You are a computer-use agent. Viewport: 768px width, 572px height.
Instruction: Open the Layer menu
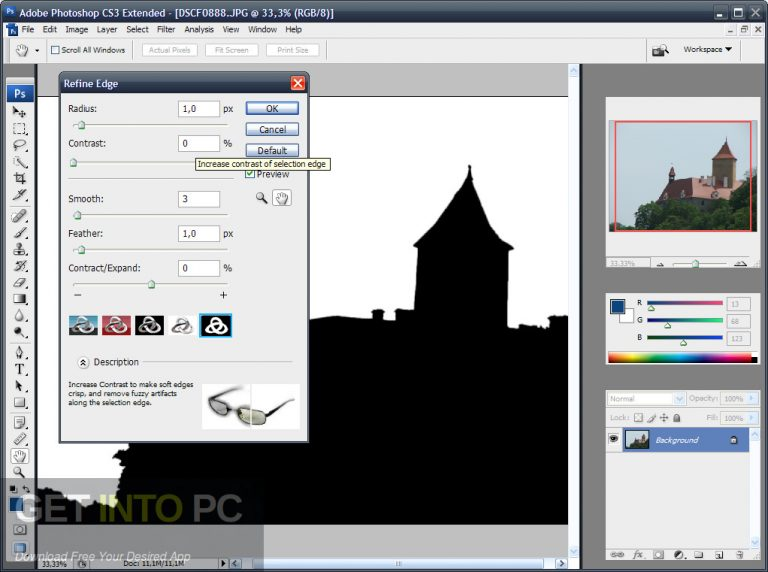107,29
